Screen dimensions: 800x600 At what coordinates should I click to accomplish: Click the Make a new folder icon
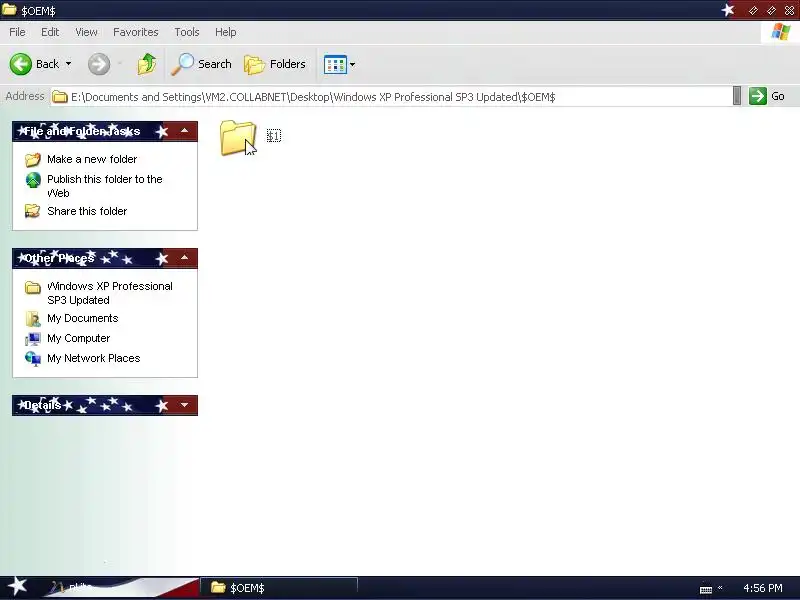[x=33, y=160]
